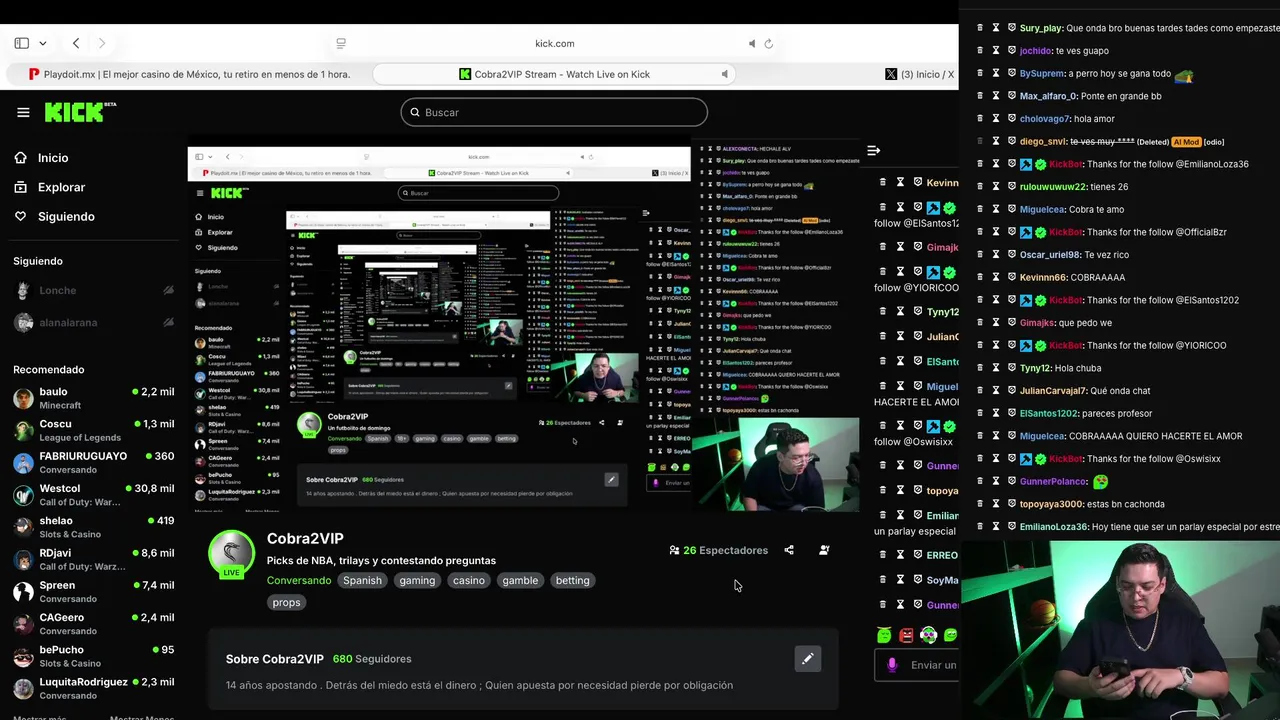The height and width of the screenshot is (720, 1280).
Task: Timeout rulouwuwuw22 with the hourglass icon
Action: (996, 186)
